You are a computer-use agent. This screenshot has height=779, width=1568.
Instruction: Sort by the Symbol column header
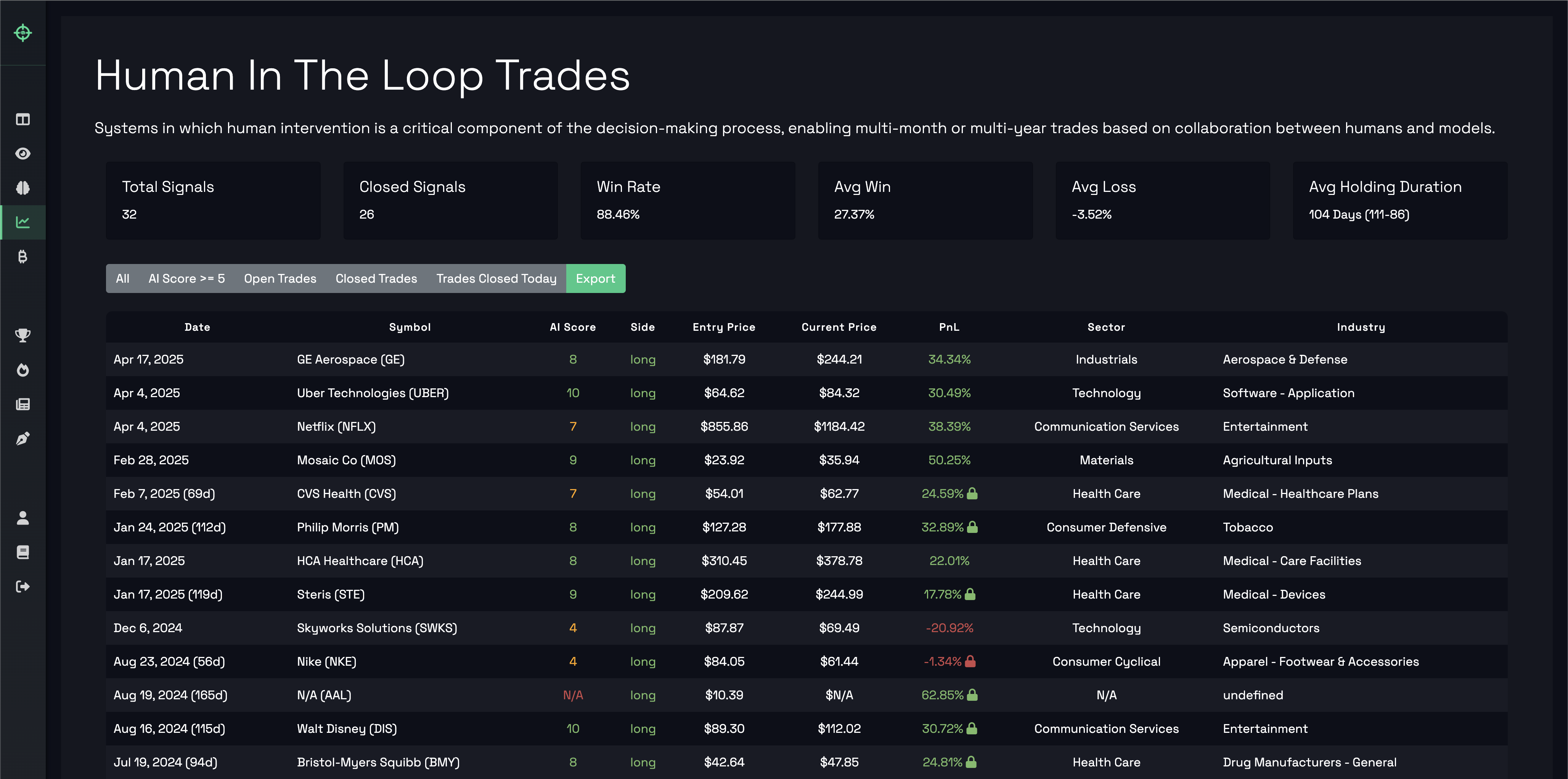coord(410,327)
